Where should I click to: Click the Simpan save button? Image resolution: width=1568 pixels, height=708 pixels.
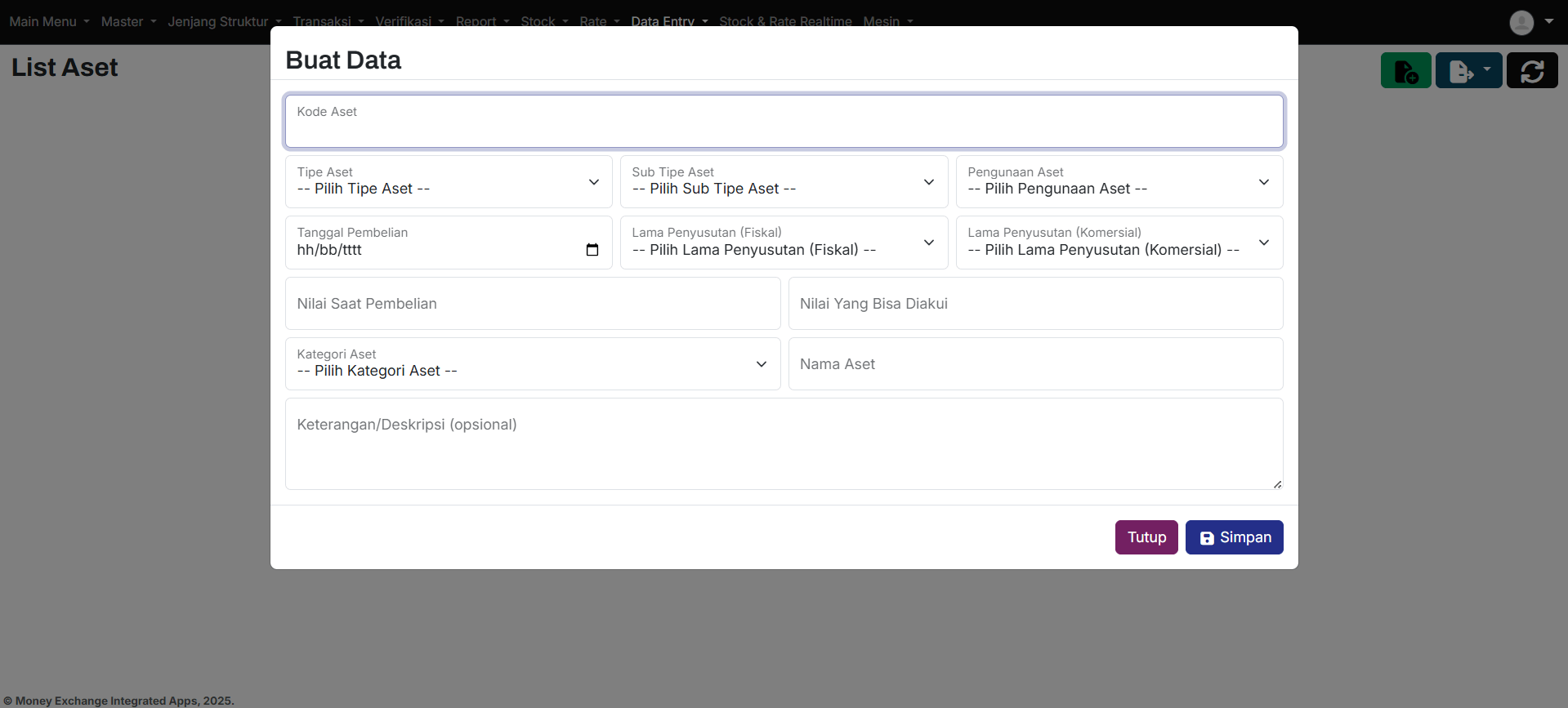click(x=1234, y=537)
